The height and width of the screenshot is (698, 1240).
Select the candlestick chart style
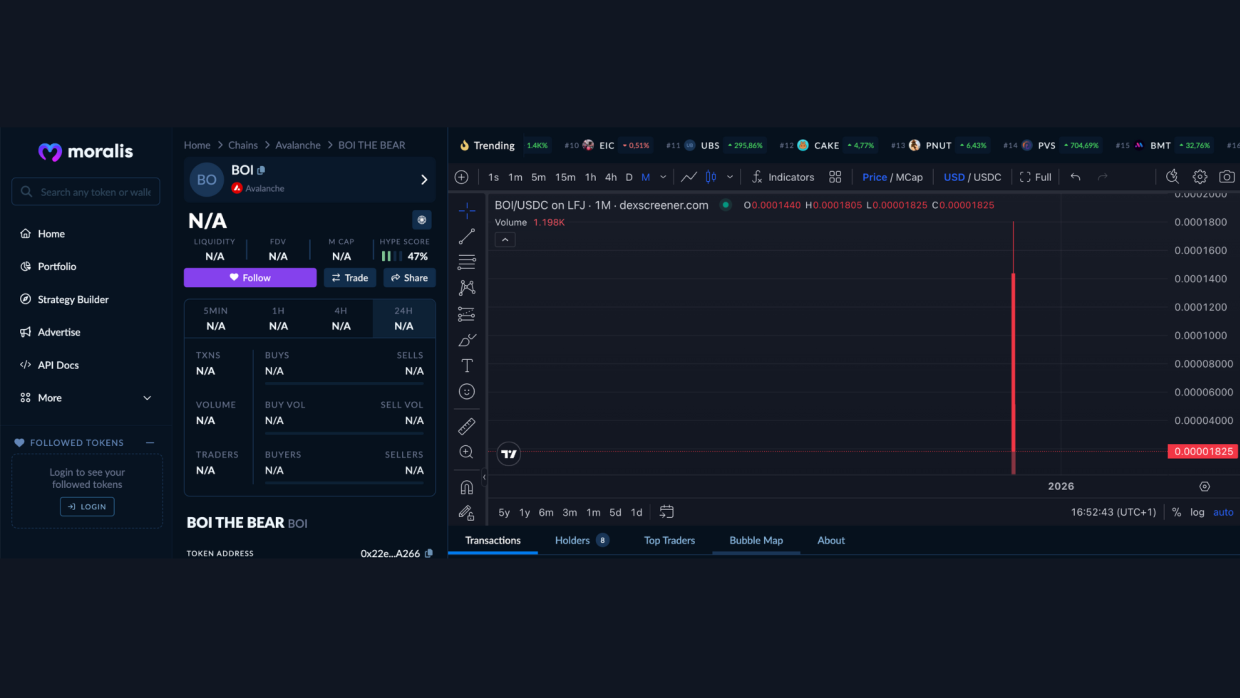click(x=711, y=177)
